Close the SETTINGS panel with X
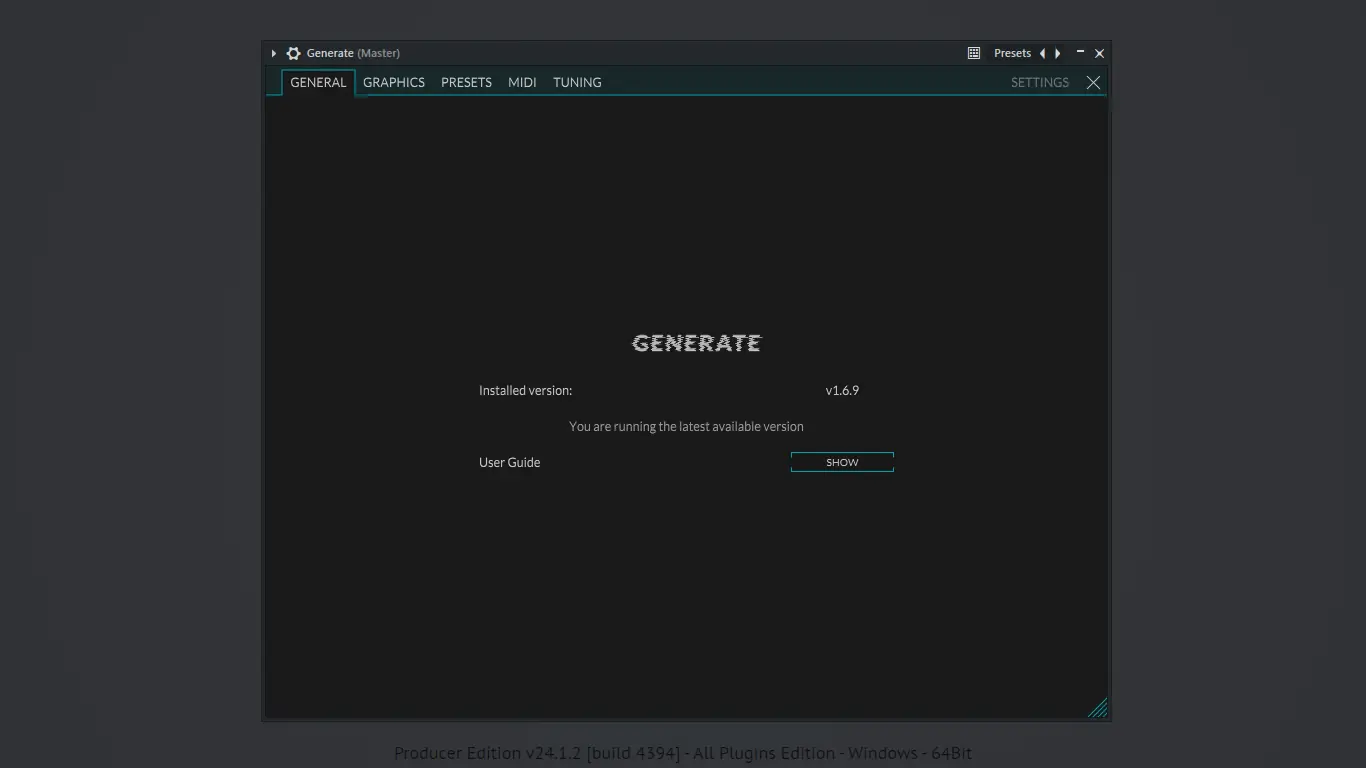This screenshot has width=1366, height=768. 1093,83
